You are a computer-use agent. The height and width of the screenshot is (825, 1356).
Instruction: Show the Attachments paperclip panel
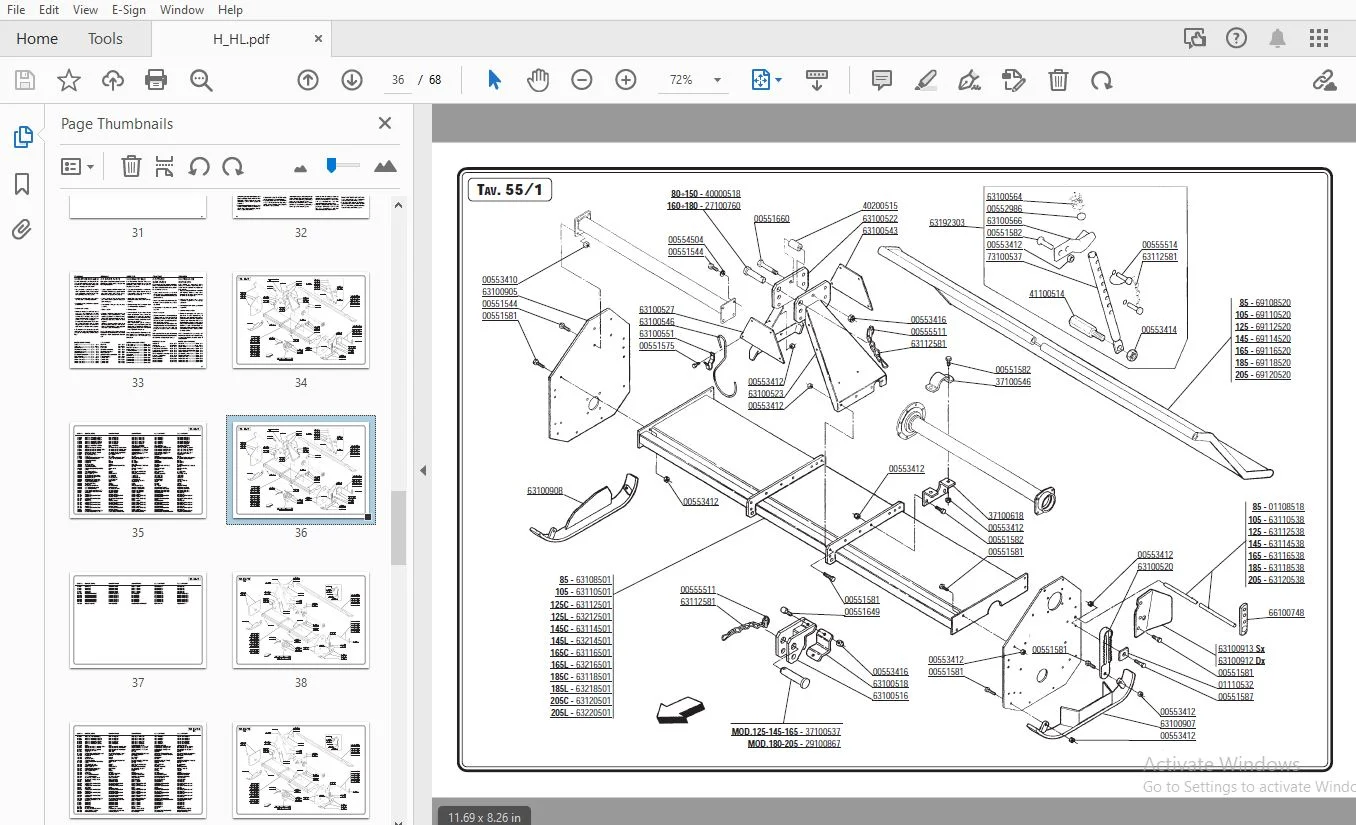22,230
